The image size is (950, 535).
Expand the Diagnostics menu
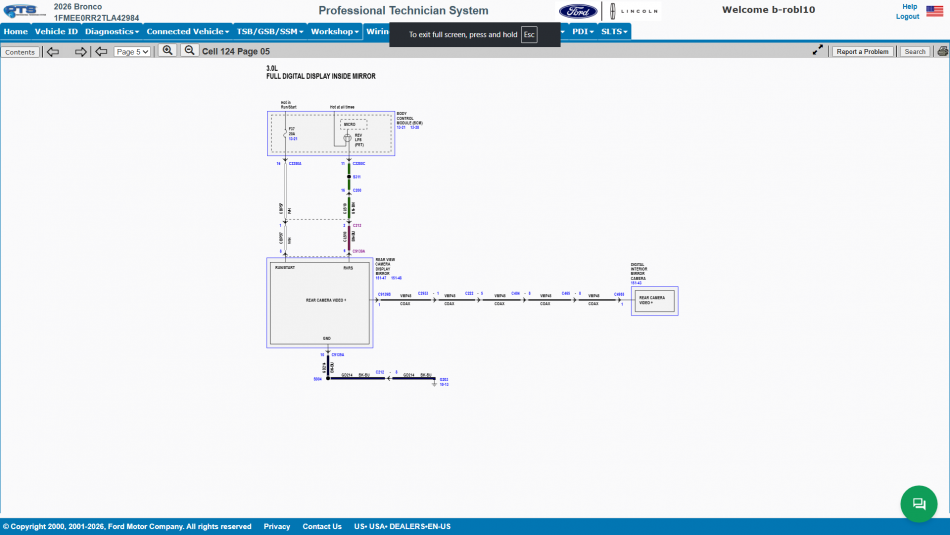pos(111,32)
